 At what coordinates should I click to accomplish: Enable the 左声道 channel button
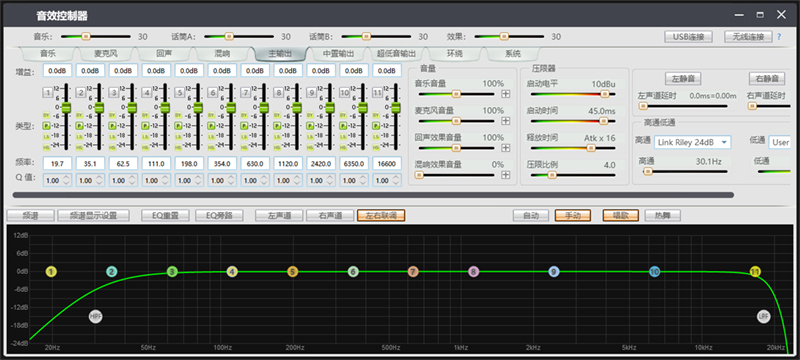(279, 215)
